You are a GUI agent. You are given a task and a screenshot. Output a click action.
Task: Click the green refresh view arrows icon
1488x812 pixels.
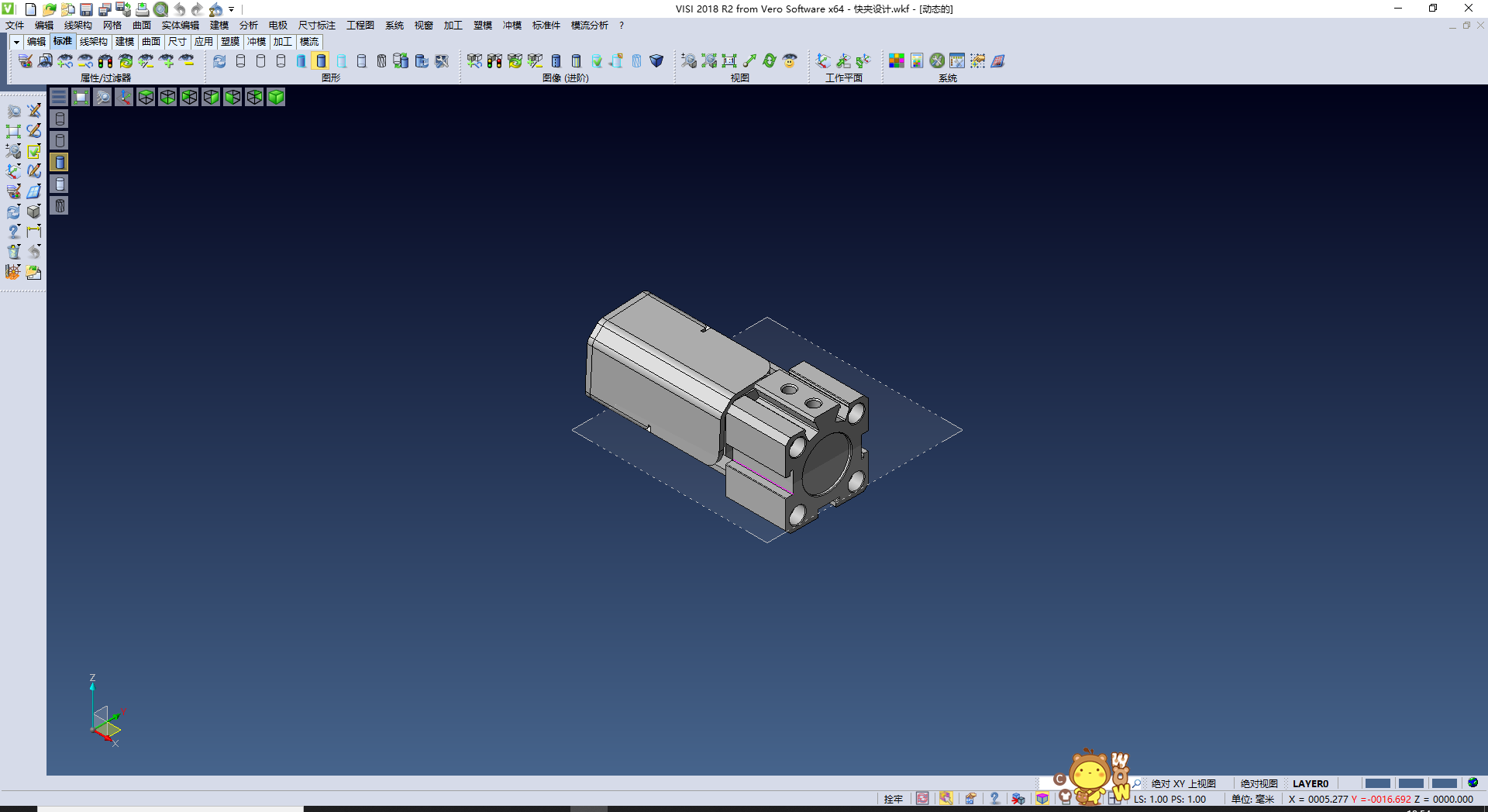(x=769, y=60)
